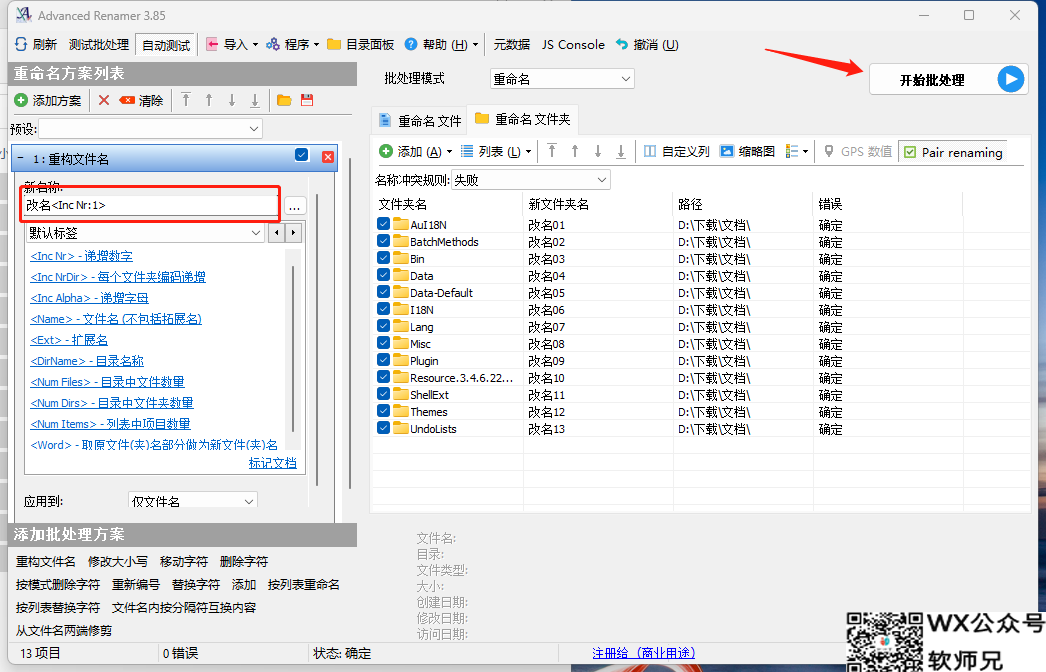This screenshot has height=672, width=1046.
Task: Click the open folder icon in method list toolbar
Action: [284, 100]
